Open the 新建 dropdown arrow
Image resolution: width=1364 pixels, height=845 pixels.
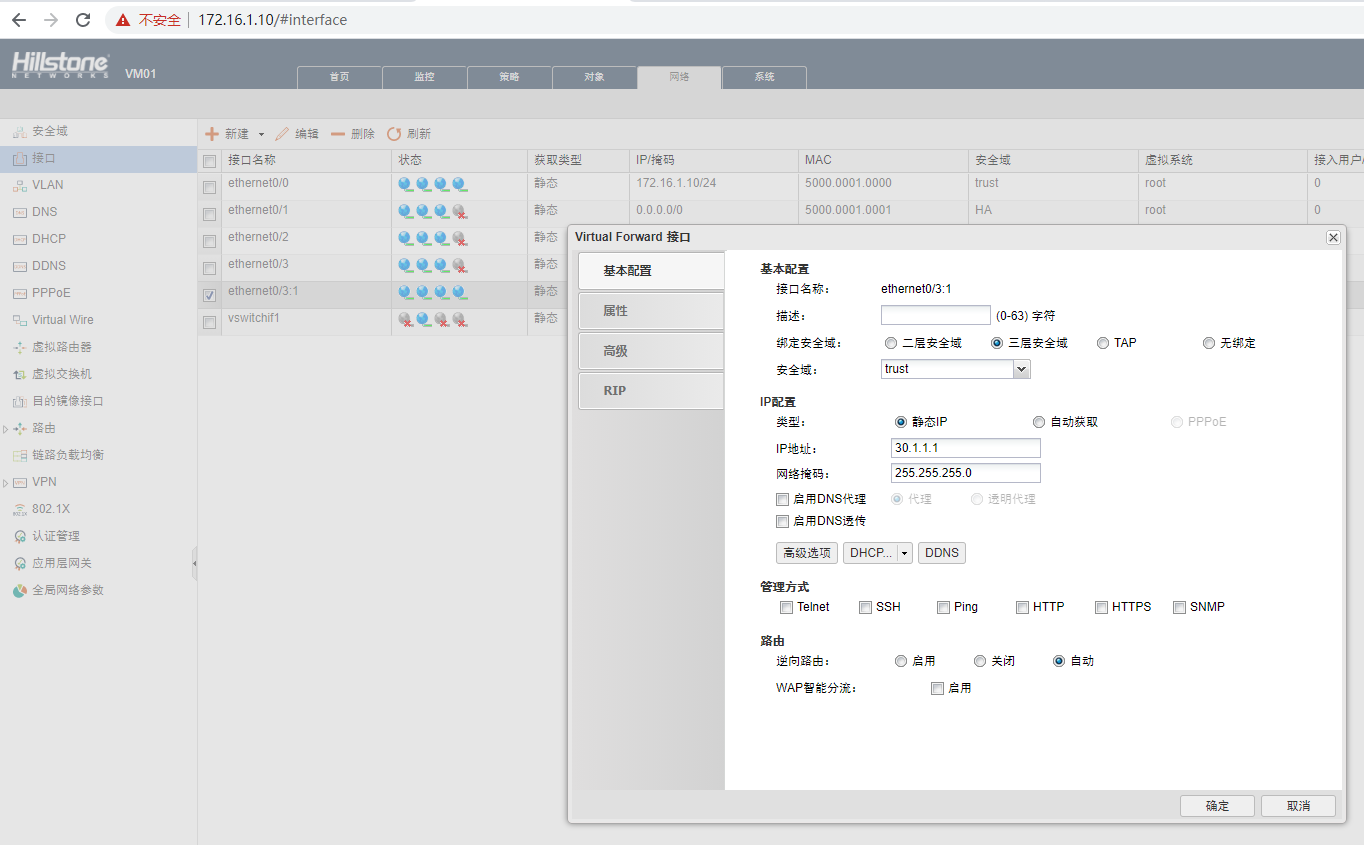261,134
